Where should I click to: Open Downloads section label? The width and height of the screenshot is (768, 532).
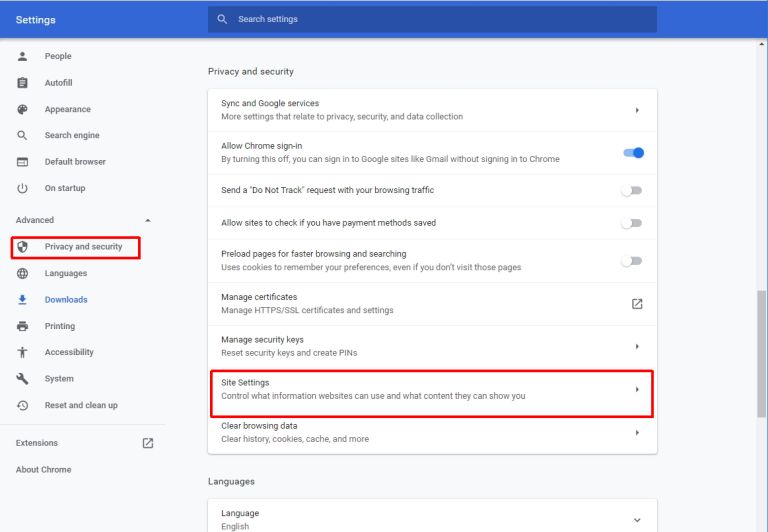click(66, 300)
